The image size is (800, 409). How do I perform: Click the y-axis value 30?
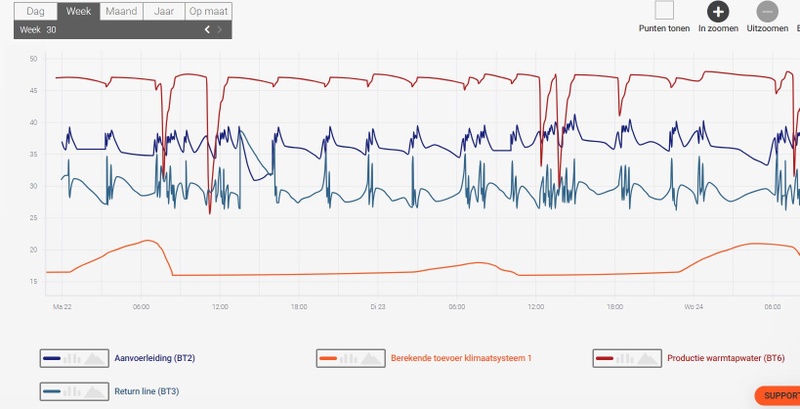(x=34, y=186)
